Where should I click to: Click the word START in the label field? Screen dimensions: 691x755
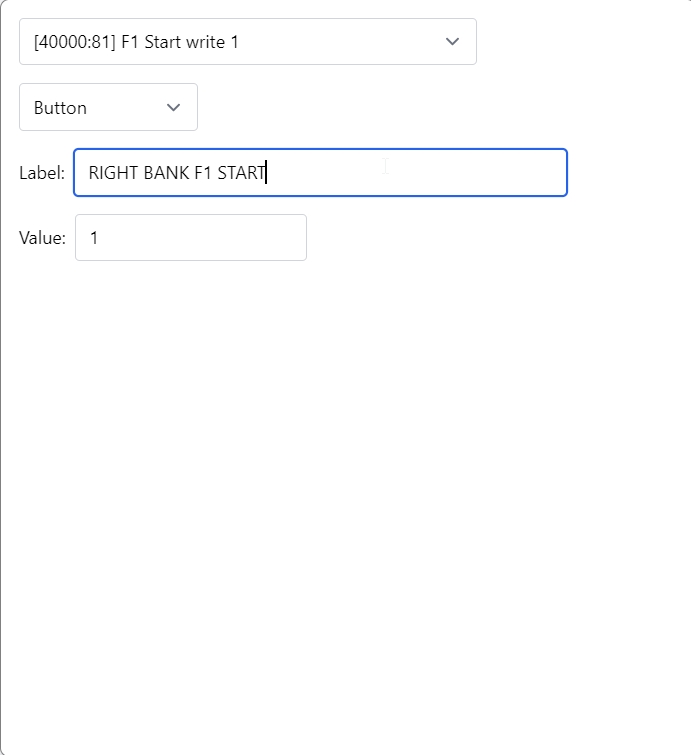click(x=241, y=173)
